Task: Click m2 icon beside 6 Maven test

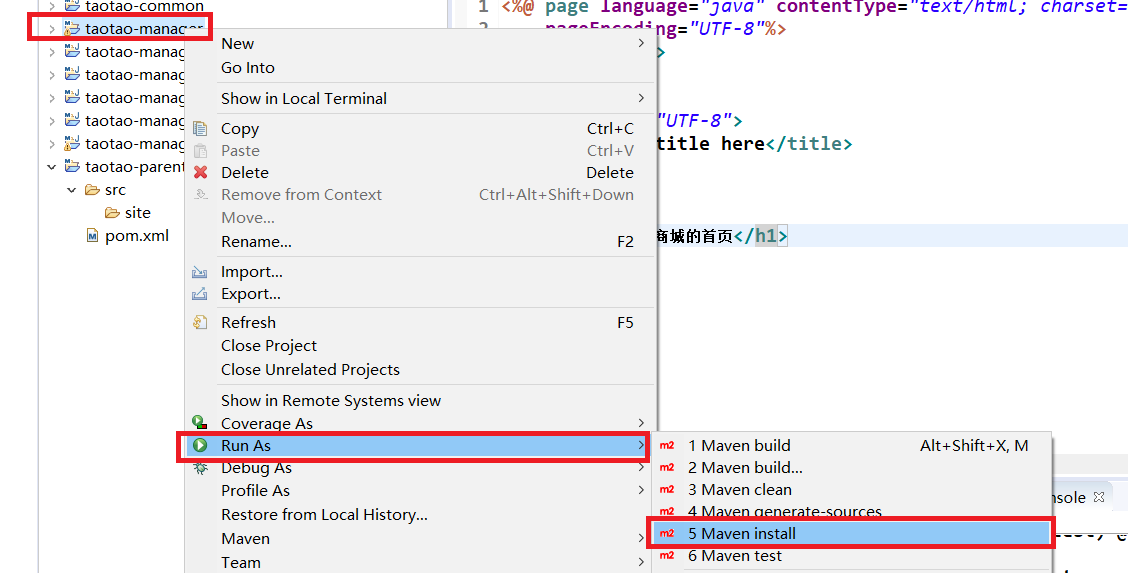Action: click(x=667, y=556)
